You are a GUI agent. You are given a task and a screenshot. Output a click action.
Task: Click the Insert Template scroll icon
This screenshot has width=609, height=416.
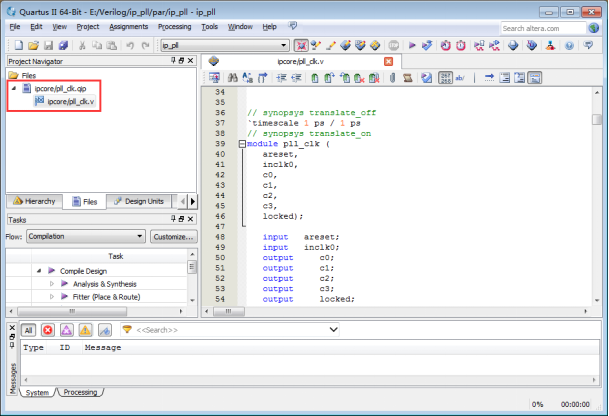pos(407,78)
